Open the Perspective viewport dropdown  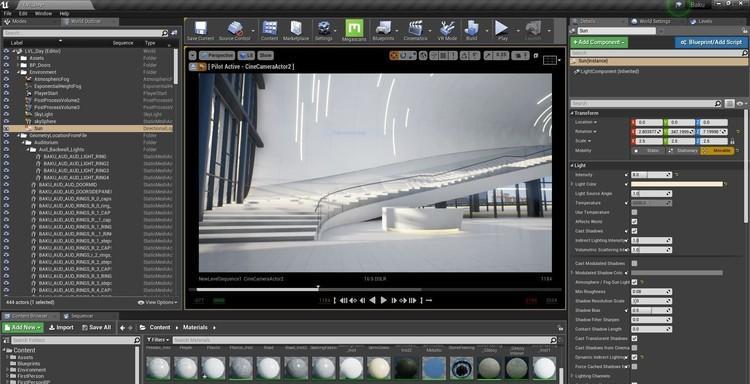(217, 55)
